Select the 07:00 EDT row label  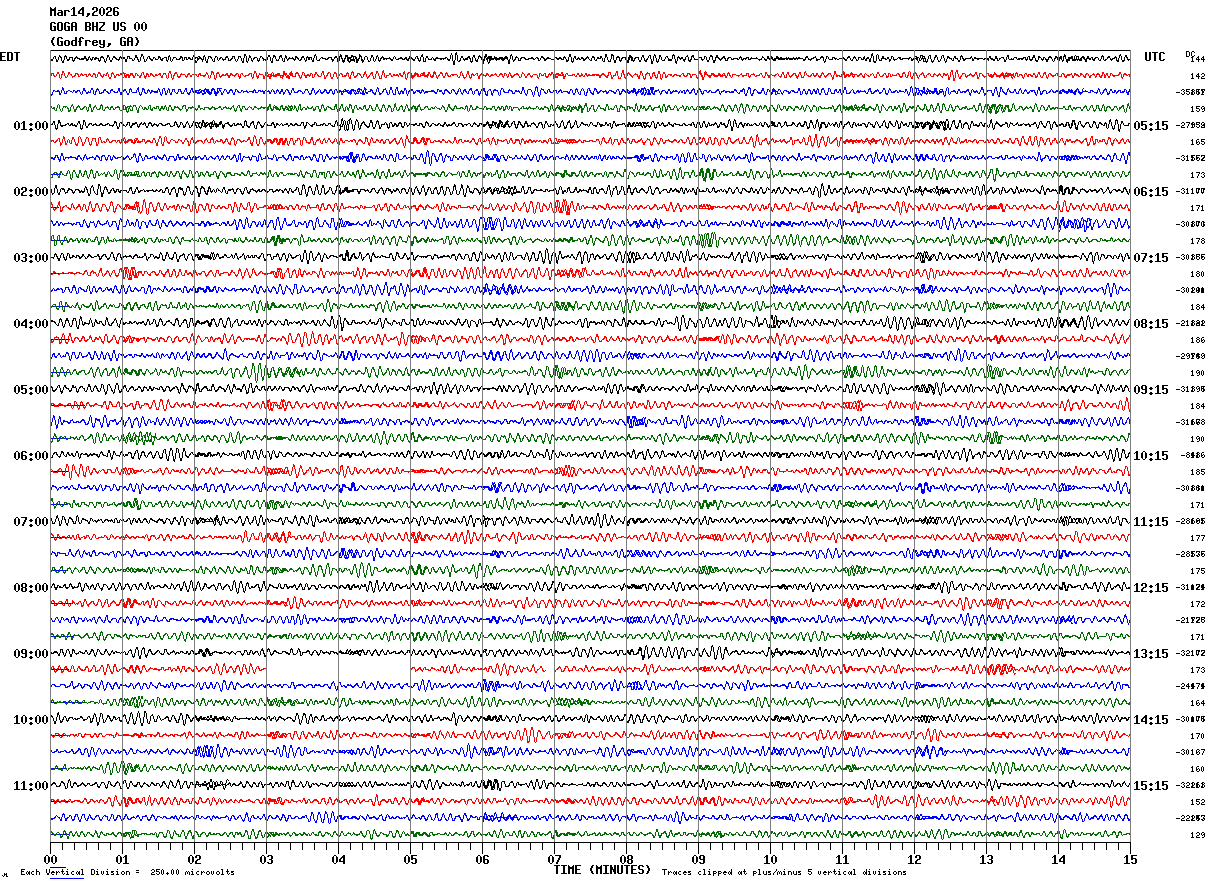[x=30, y=522]
